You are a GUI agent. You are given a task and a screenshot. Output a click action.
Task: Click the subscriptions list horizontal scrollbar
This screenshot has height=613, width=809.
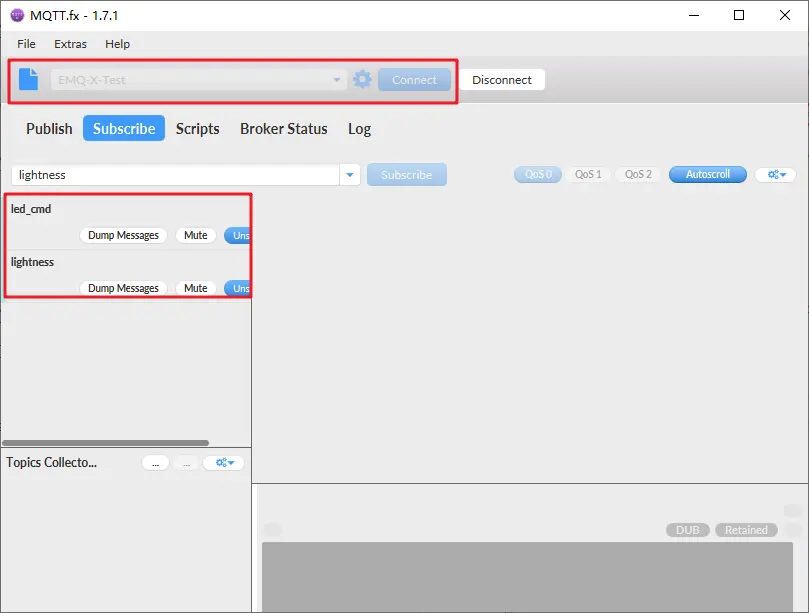pyautogui.click(x=105, y=443)
